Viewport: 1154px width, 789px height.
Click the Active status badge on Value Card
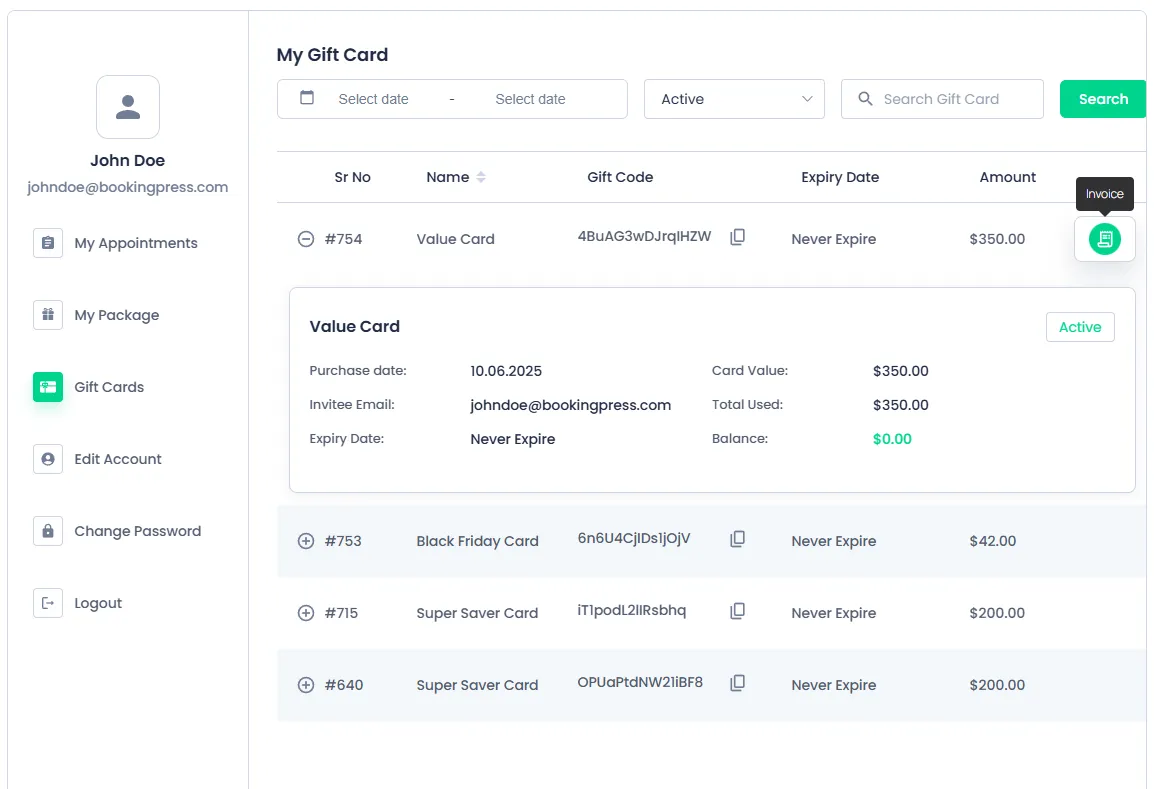point(1080,328)
